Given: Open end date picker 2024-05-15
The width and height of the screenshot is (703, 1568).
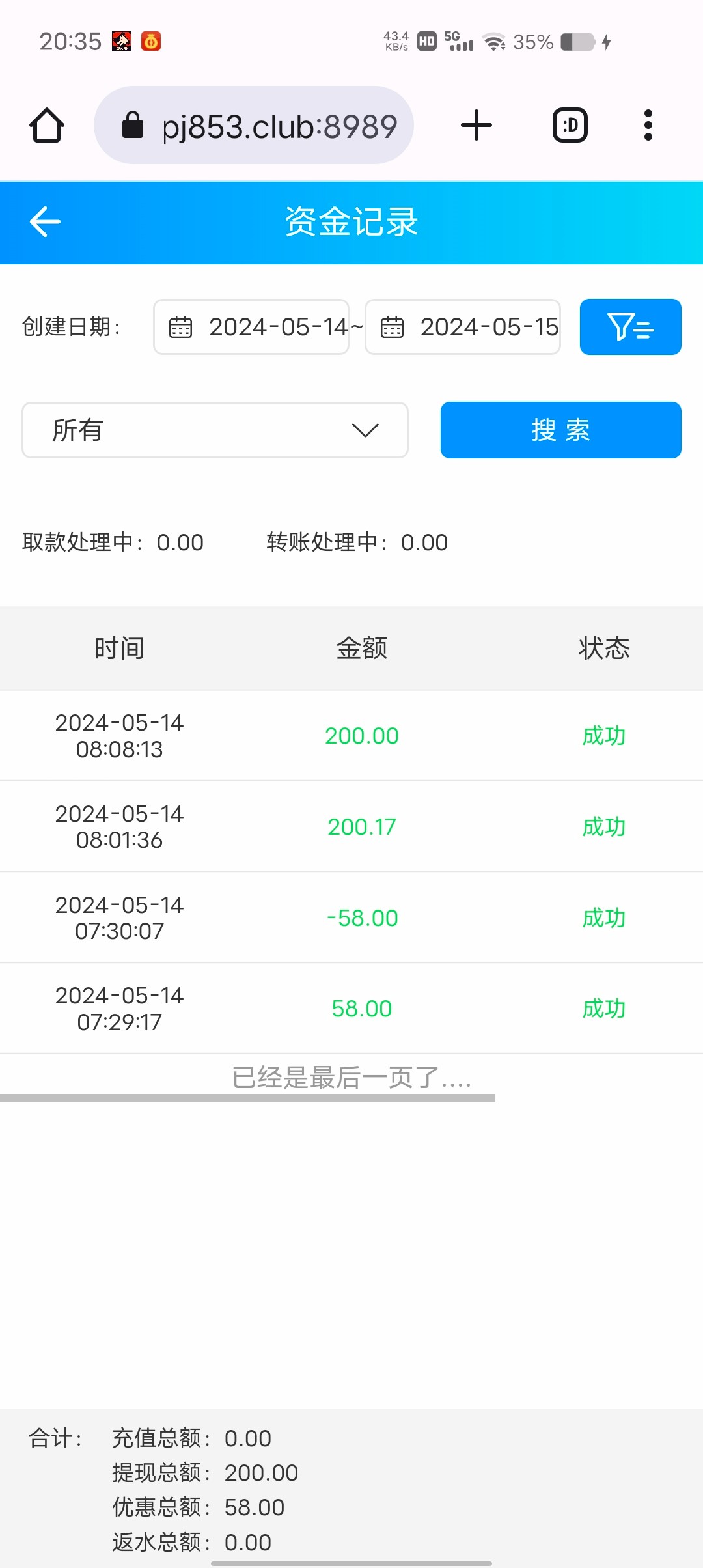Looking at the screenshot, I should click(489, 327).
